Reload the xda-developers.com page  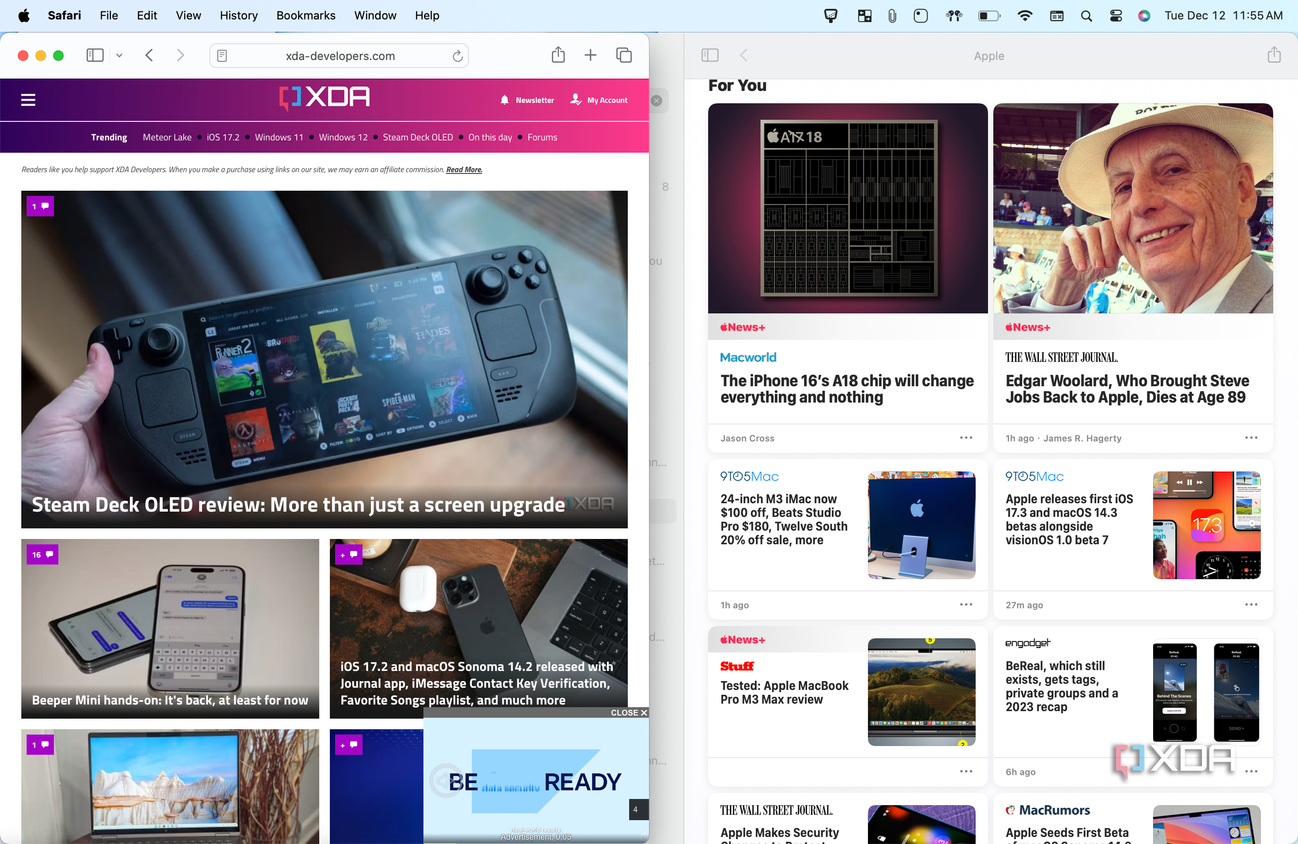point(457,56)
